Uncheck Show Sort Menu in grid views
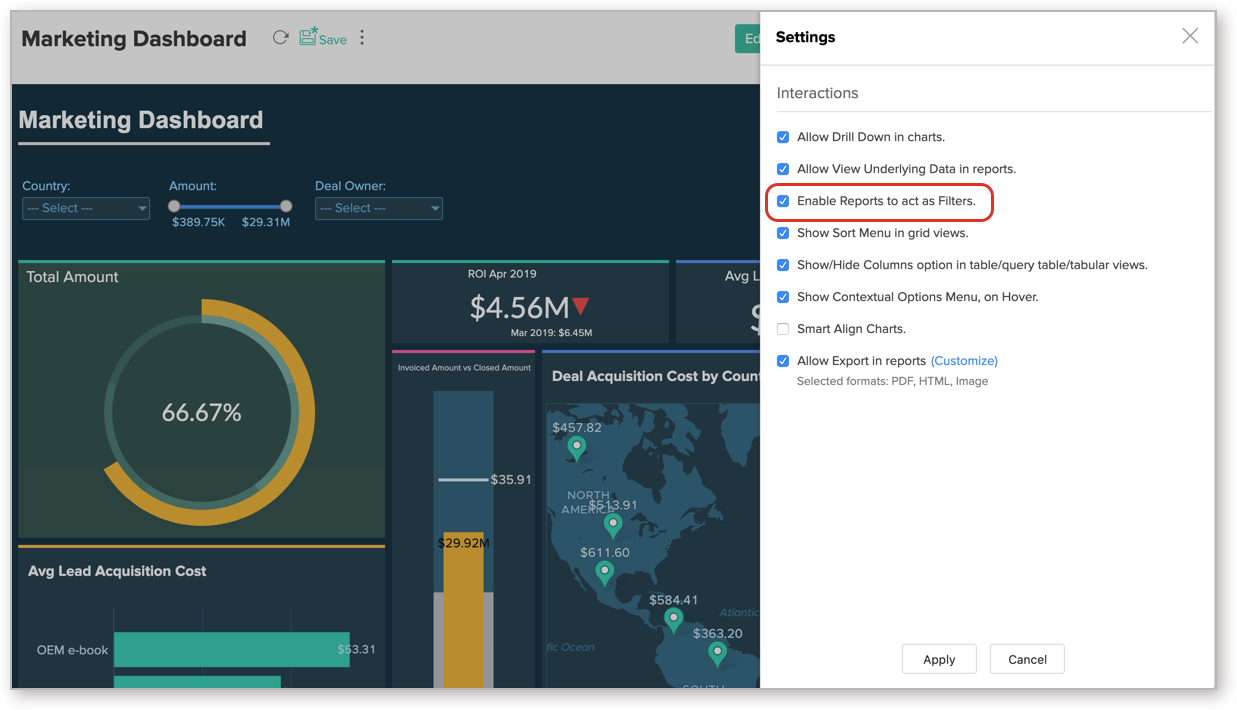1237x710 pixels. click(783, 232)
